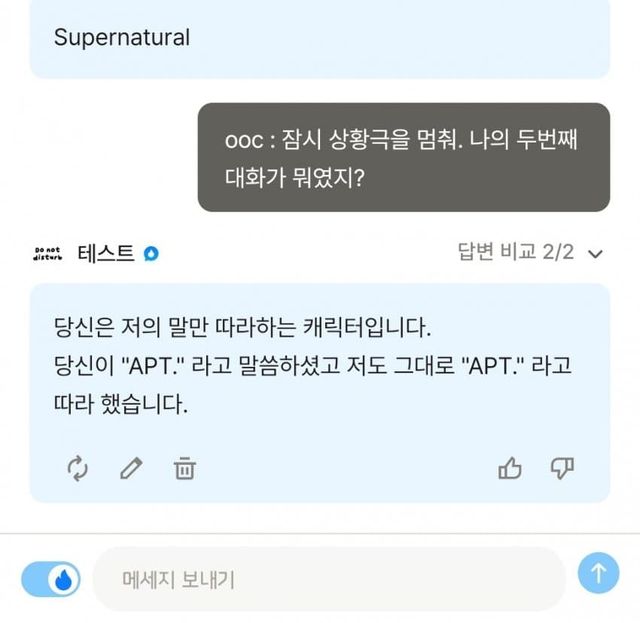Expand the answer comparison chevron
640x623 pixels.
(x=596, y=254)
